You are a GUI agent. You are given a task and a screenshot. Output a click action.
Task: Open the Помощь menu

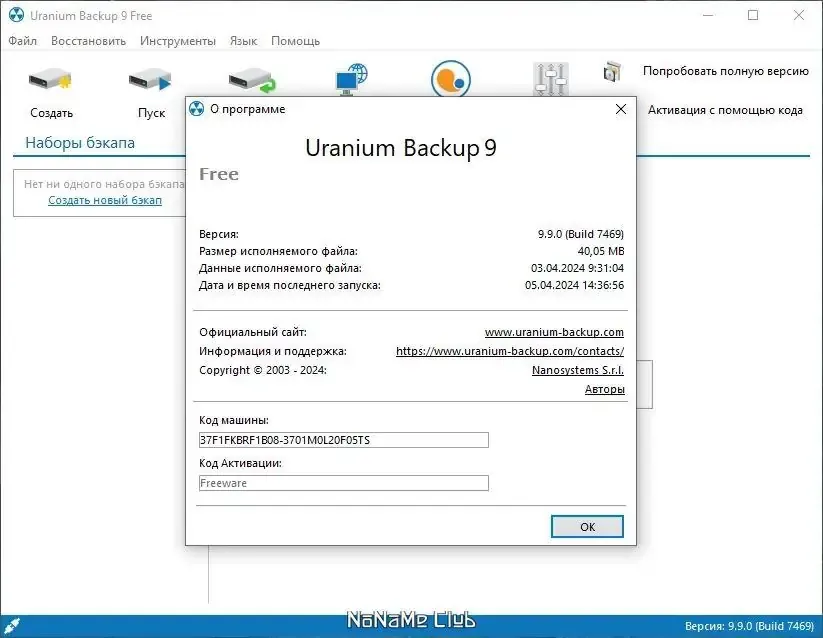pyautogui.click(x=295, y=41)
